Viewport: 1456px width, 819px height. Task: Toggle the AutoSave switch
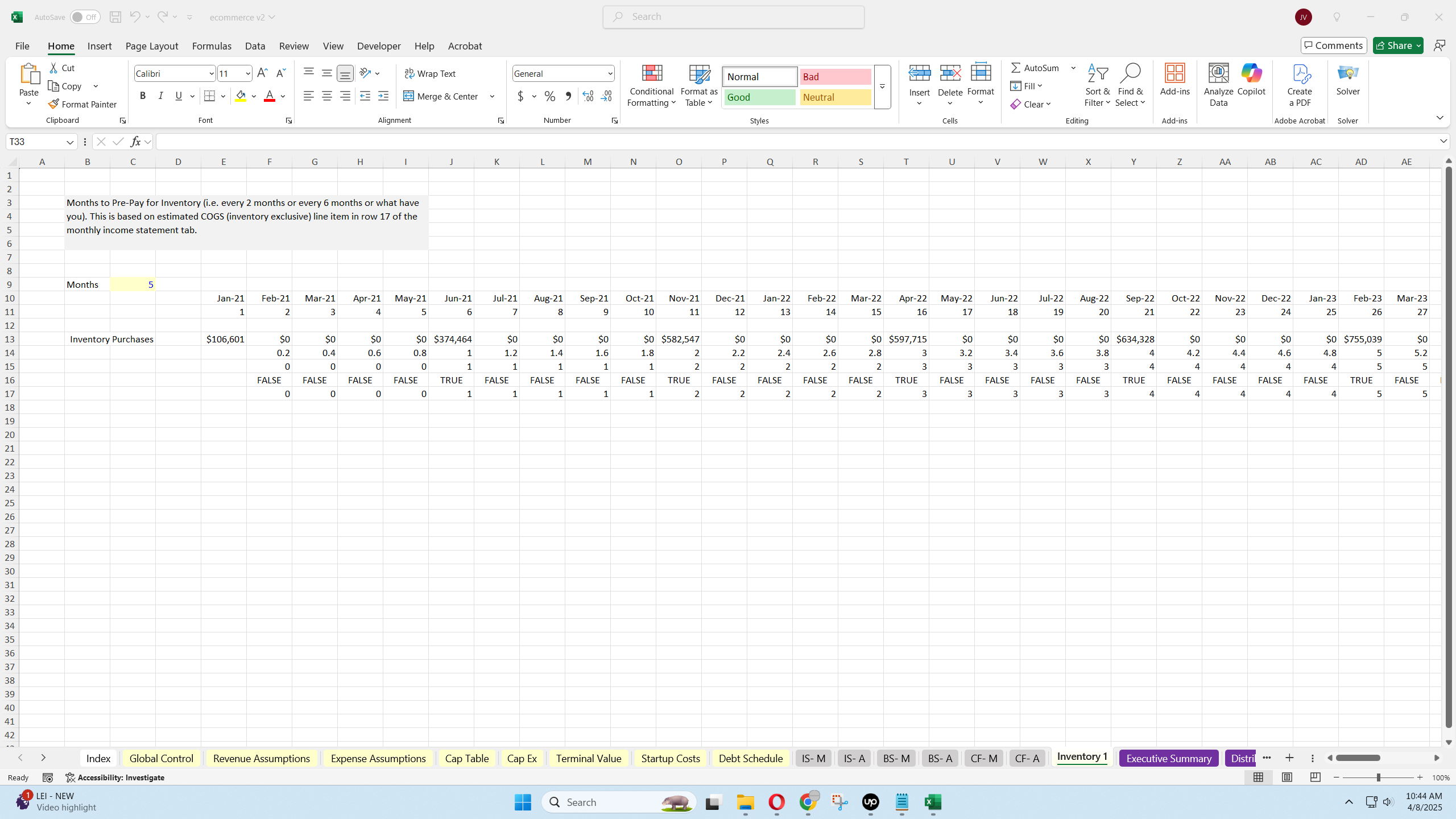[85, 17]
